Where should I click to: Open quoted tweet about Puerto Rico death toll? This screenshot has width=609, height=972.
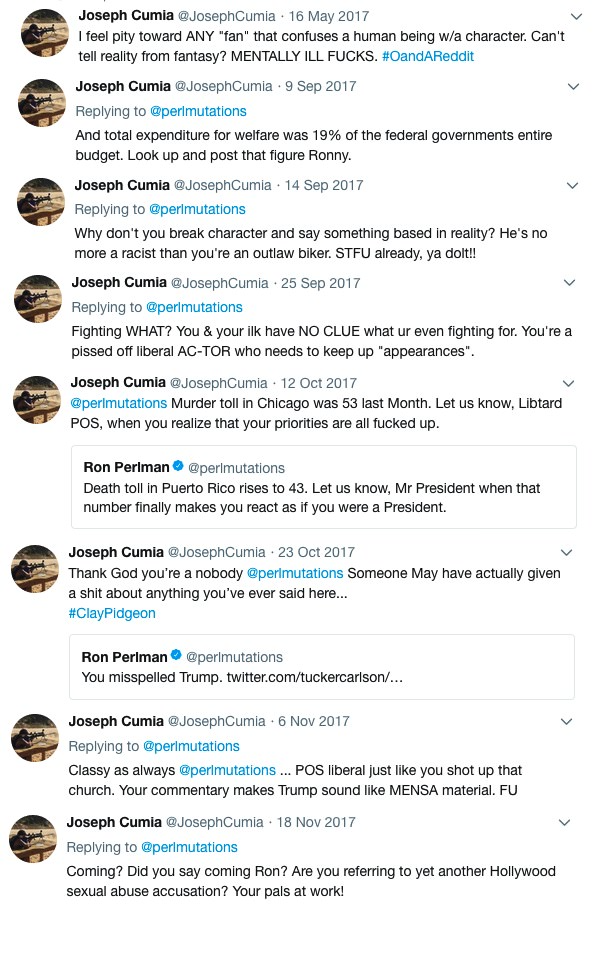point(323,487)
